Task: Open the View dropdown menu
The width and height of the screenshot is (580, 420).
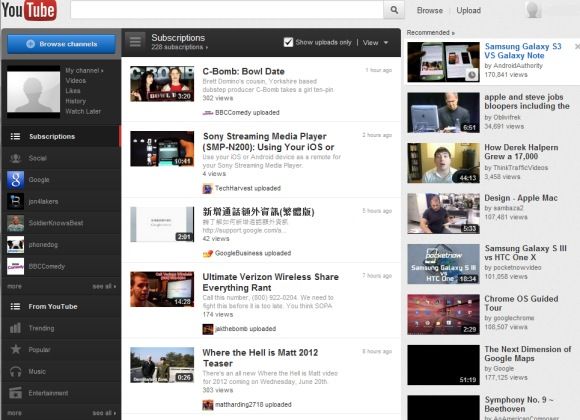Action: [375, 43]
